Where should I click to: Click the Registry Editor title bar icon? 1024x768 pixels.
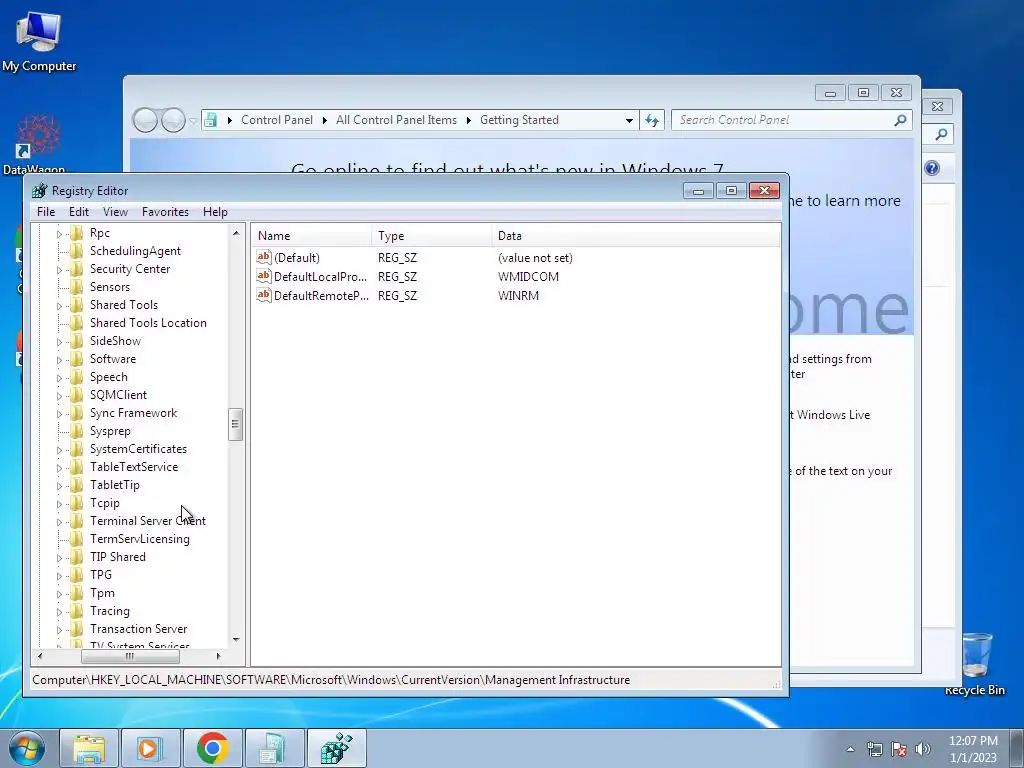pos(39,191)
